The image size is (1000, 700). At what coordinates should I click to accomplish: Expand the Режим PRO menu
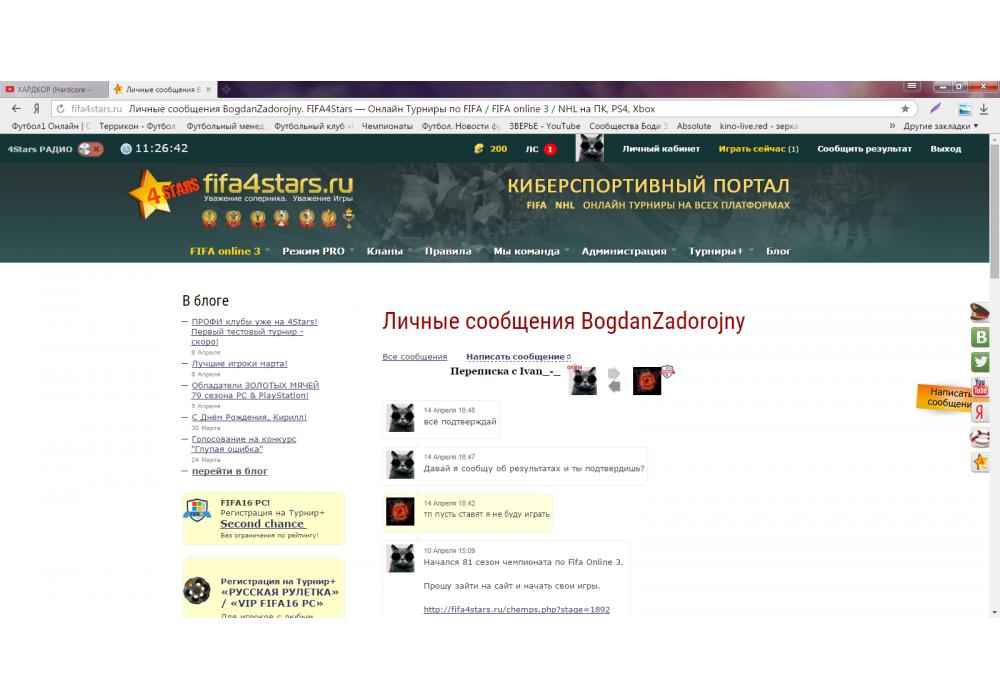pos(317,251)
